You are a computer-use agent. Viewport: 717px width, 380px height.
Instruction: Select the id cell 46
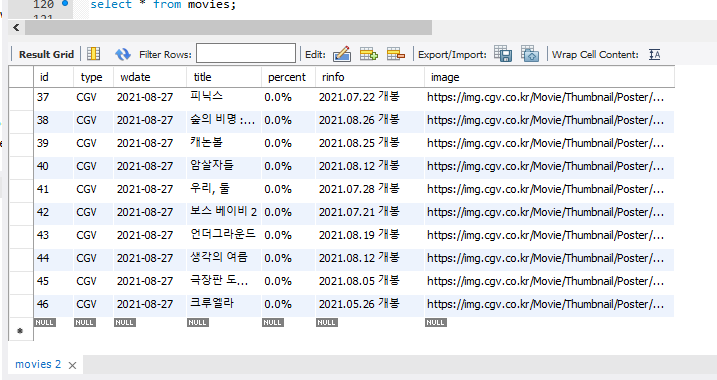(53, 304)
